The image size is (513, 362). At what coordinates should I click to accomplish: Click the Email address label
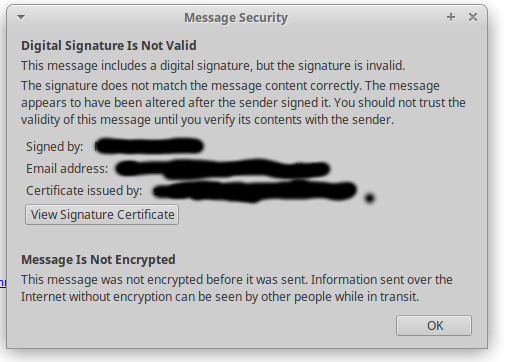[67, 169]
